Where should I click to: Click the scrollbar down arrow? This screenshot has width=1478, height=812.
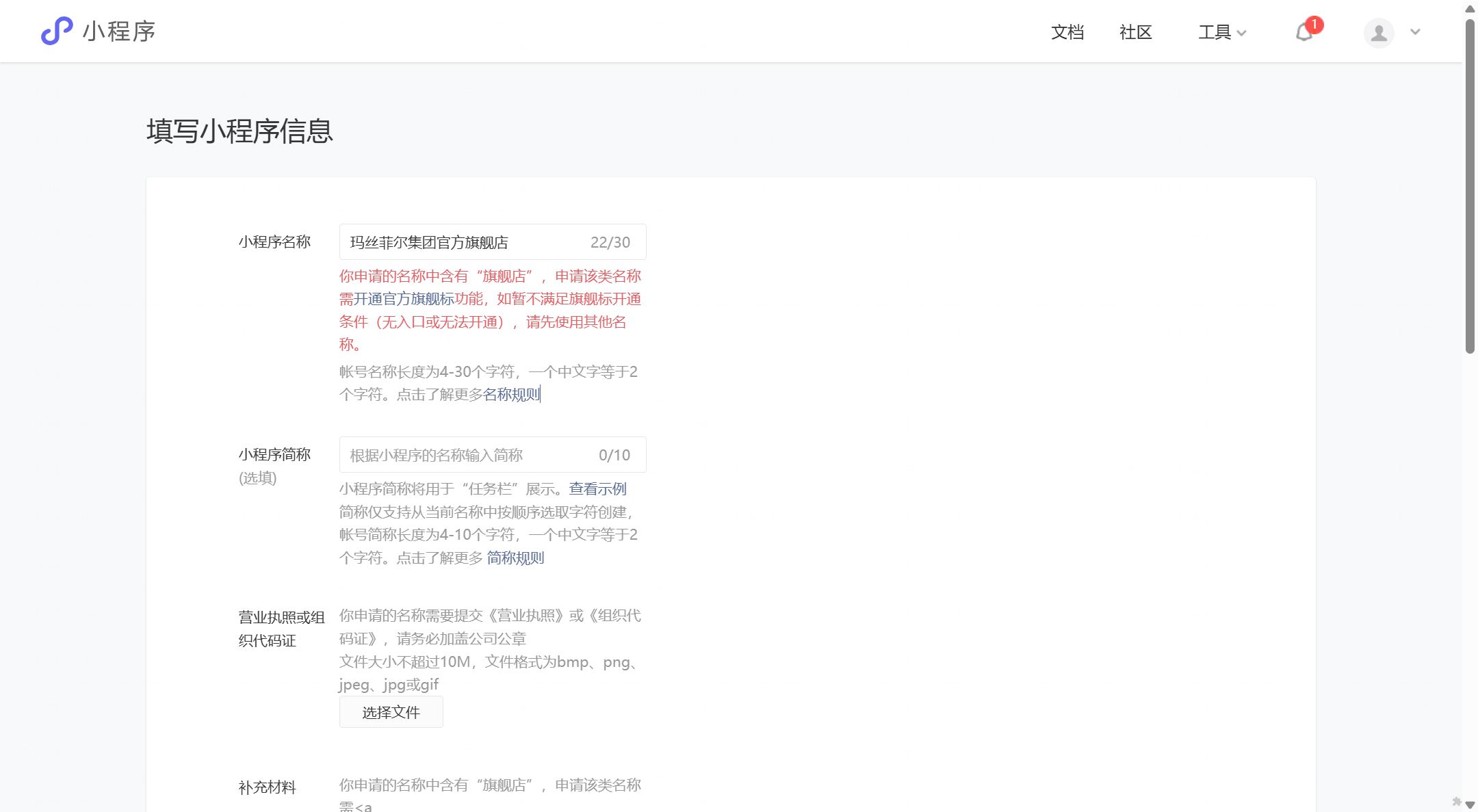click(1470, 805)
